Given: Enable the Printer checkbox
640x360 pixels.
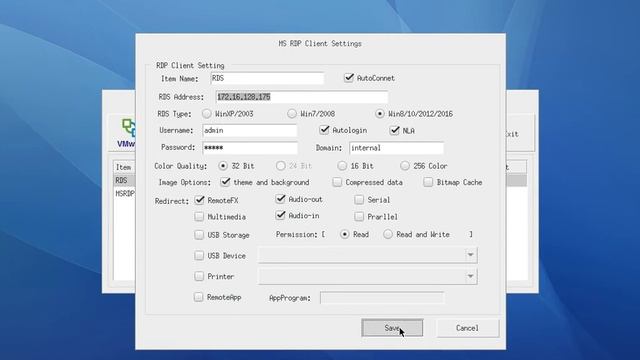Looking at the screenshot, I should coord(199,276).
